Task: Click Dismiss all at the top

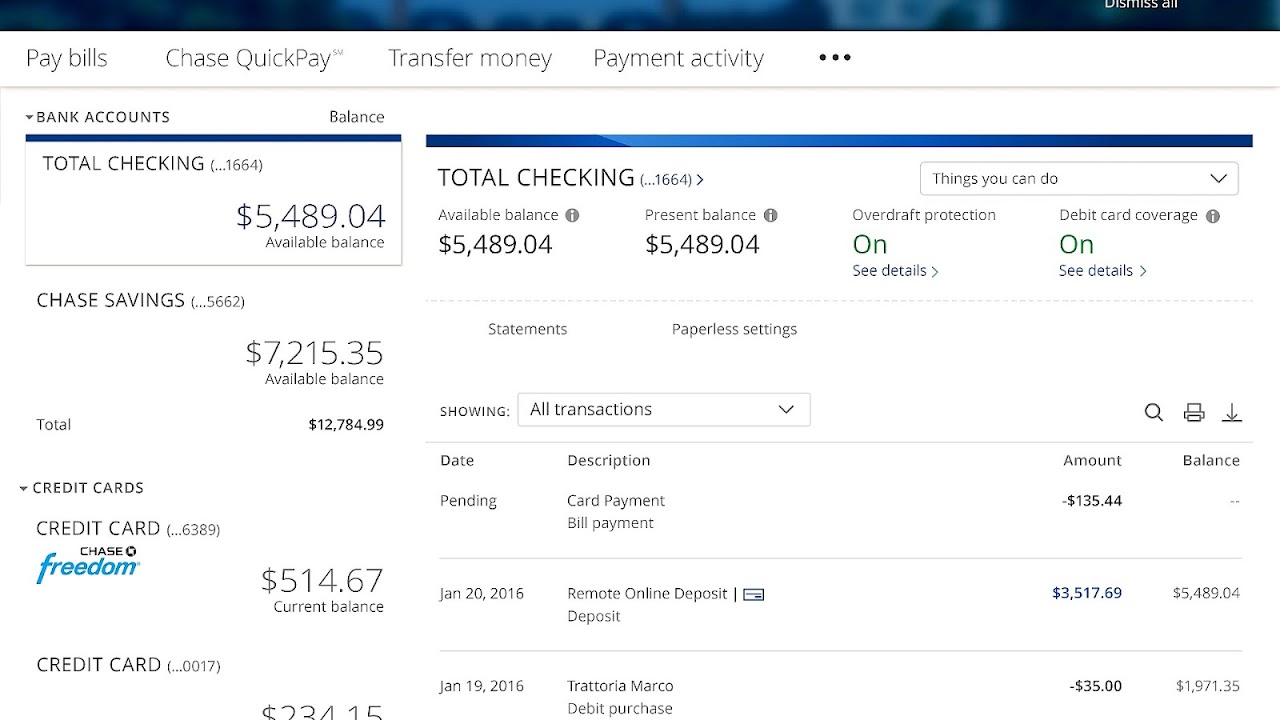Action: (x=1141, y=5)
